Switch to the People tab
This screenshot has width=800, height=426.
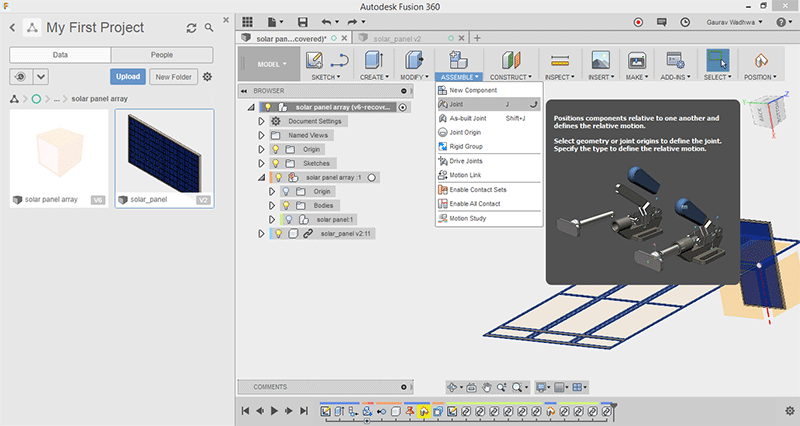pyautogui.click(x=161, y=55)
